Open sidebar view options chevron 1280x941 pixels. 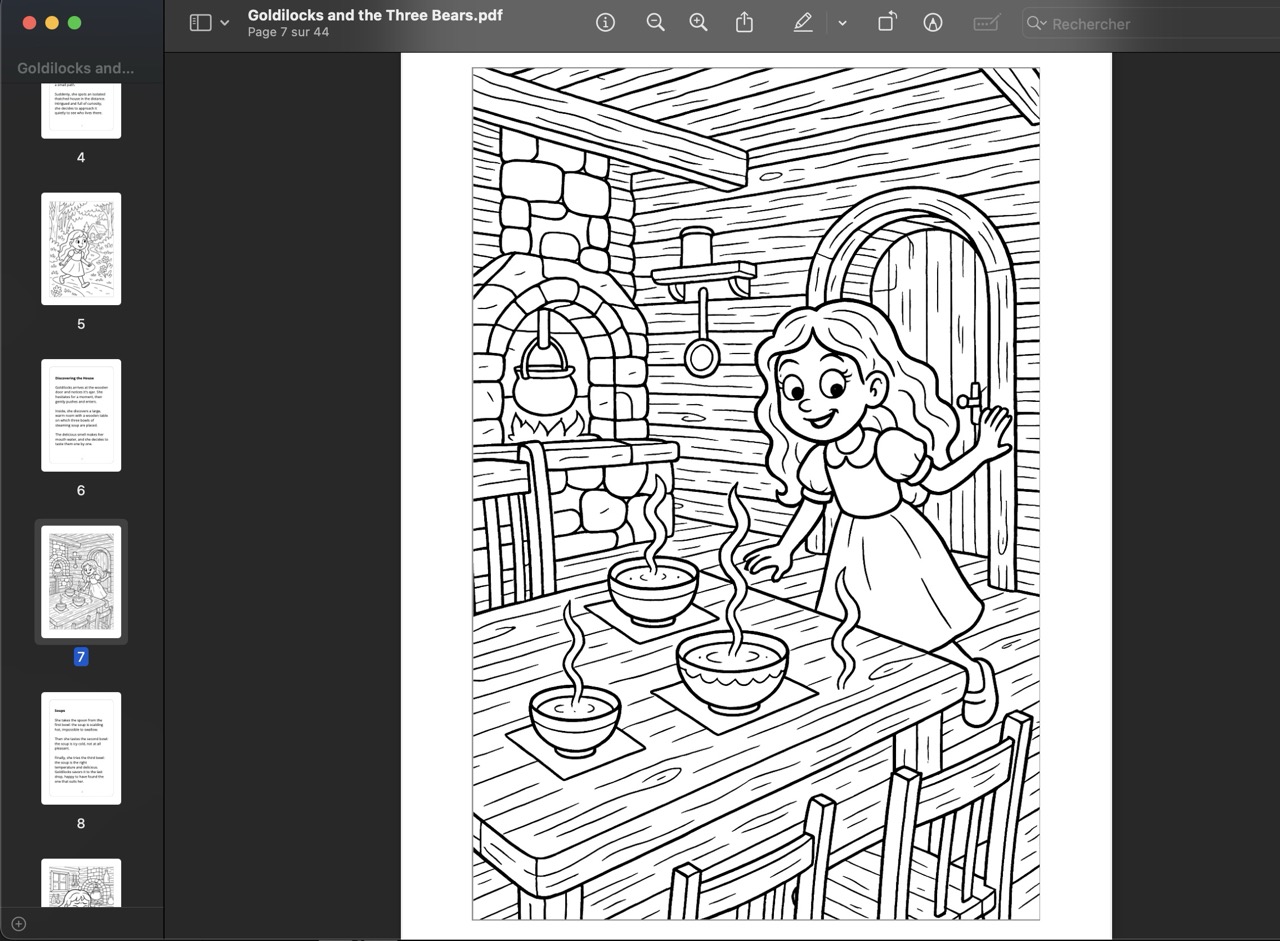pos(225,23)
